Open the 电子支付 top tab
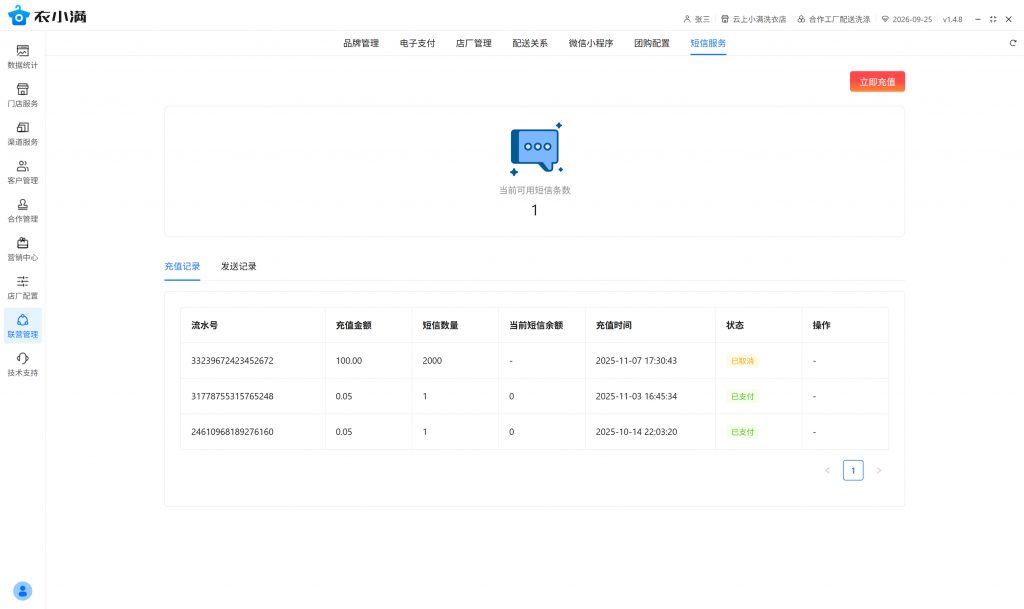 click(417, 43)
